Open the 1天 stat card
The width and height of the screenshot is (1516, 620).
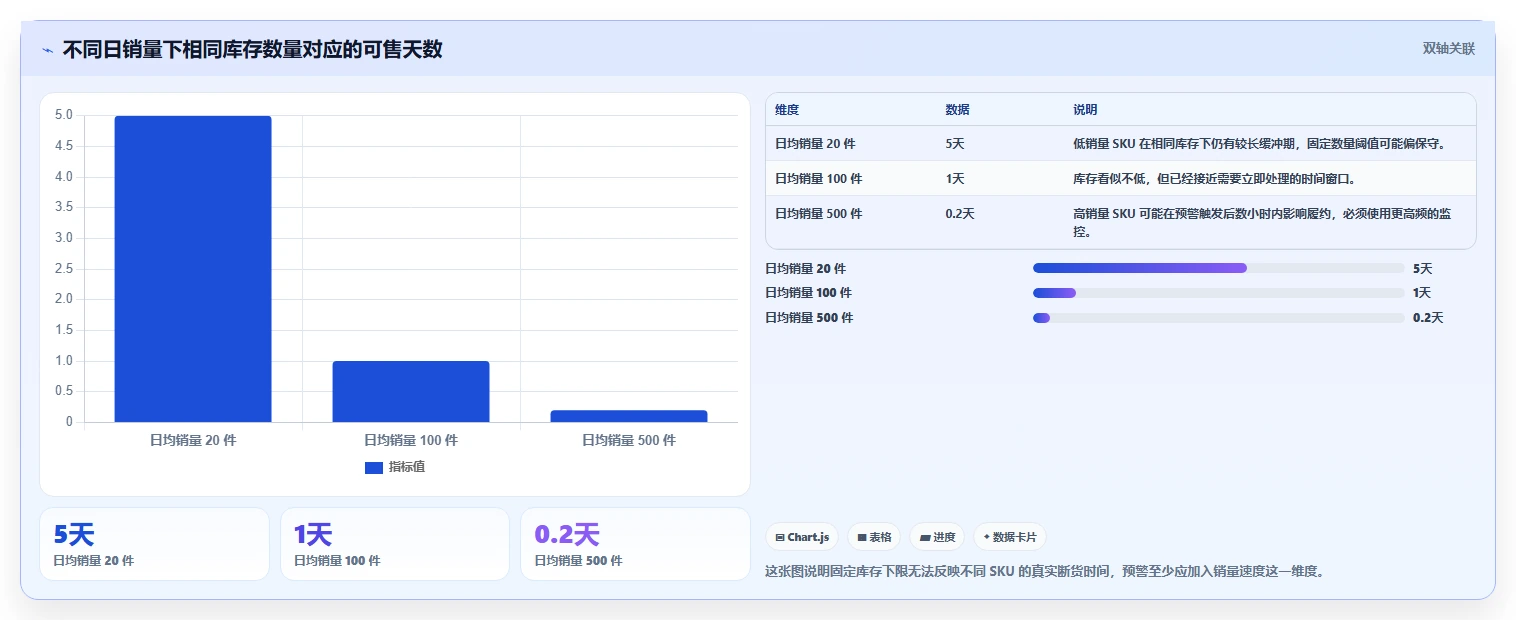[395, 544]
